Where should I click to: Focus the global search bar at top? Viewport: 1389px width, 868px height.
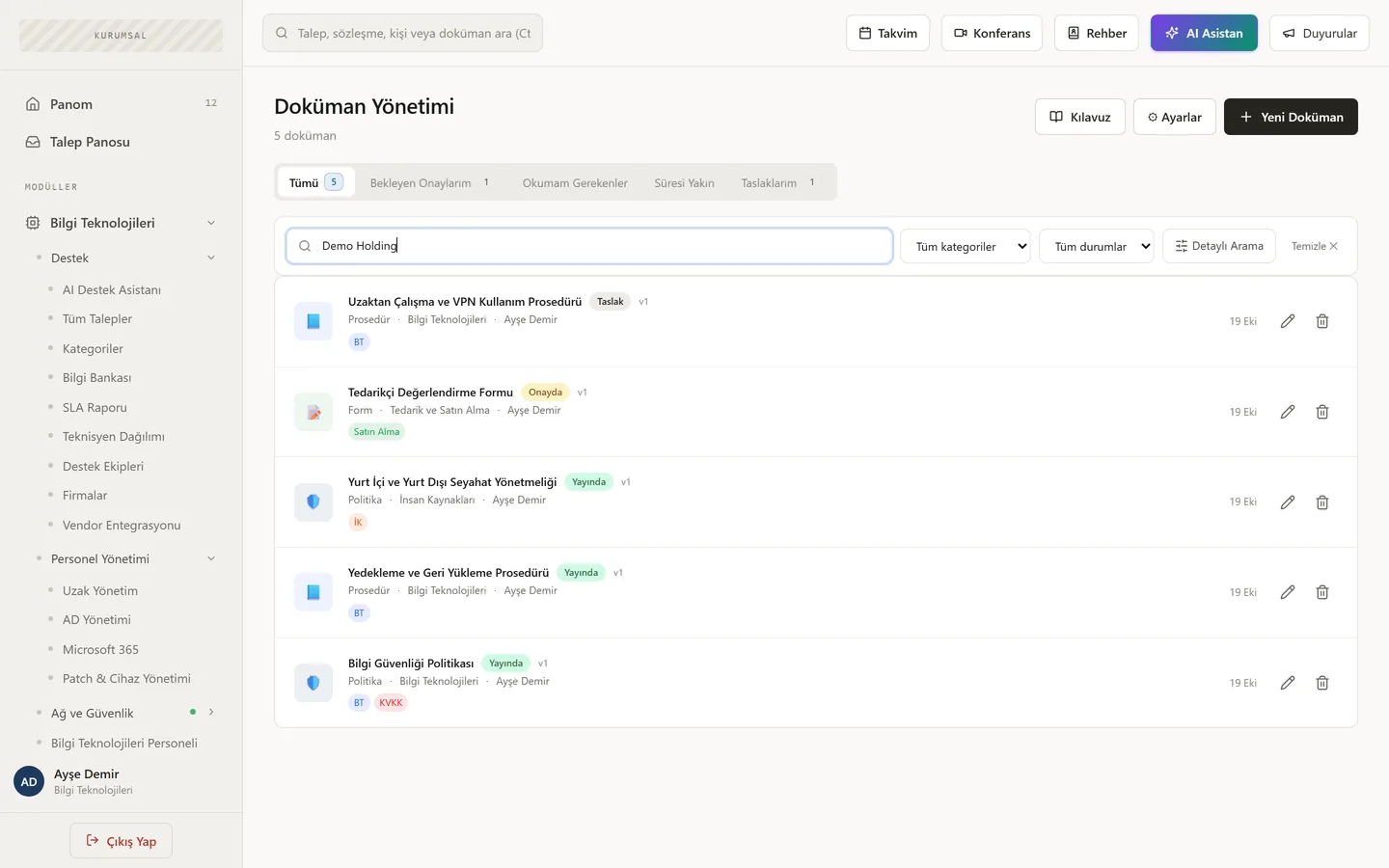[402, 33]
